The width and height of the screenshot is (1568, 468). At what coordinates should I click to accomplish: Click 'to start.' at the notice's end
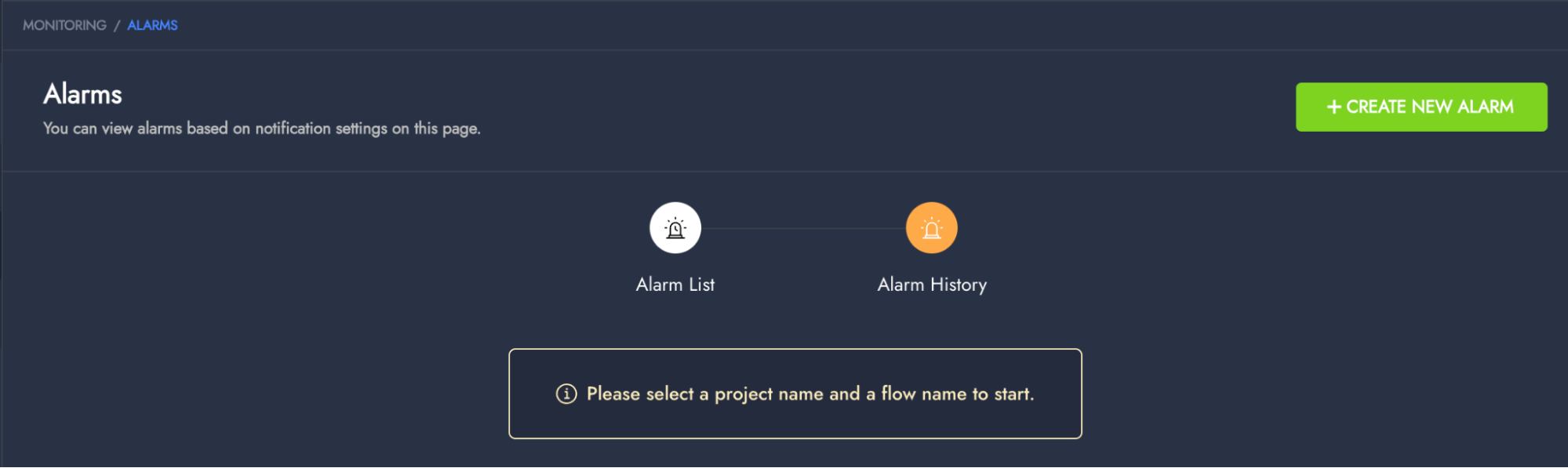tap(1003, 394)
